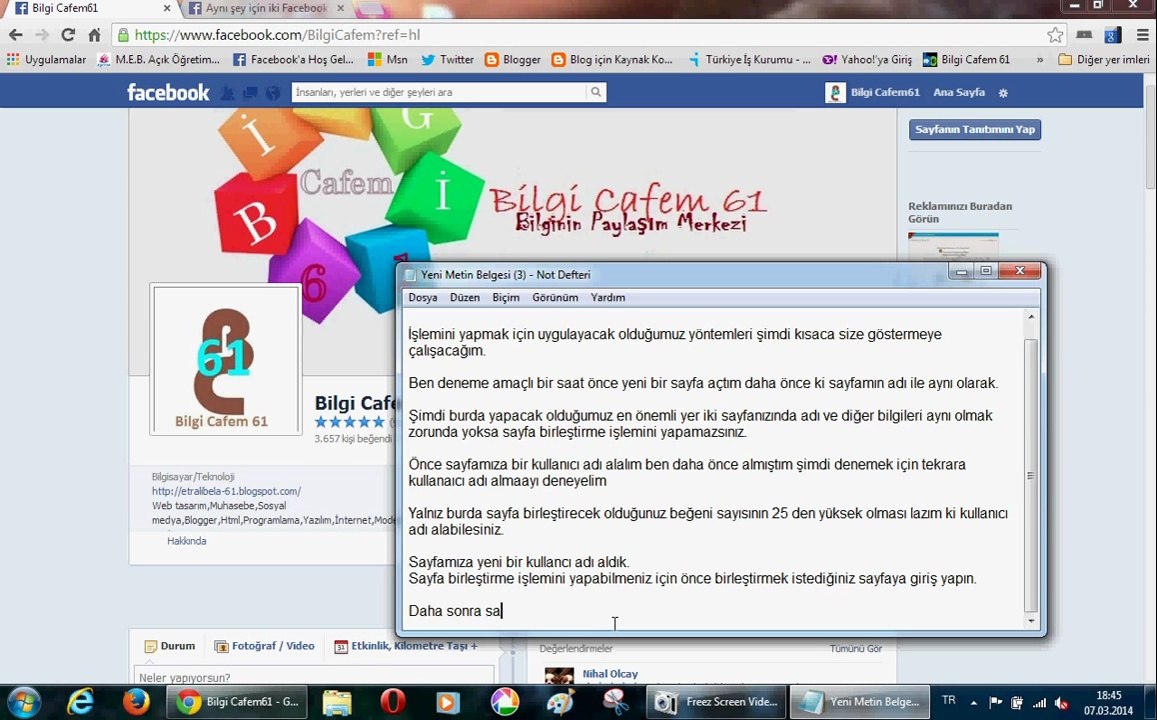Open Nihal Olcay reviewer name
Viewport: 1157px width, 720px height.
609,674
